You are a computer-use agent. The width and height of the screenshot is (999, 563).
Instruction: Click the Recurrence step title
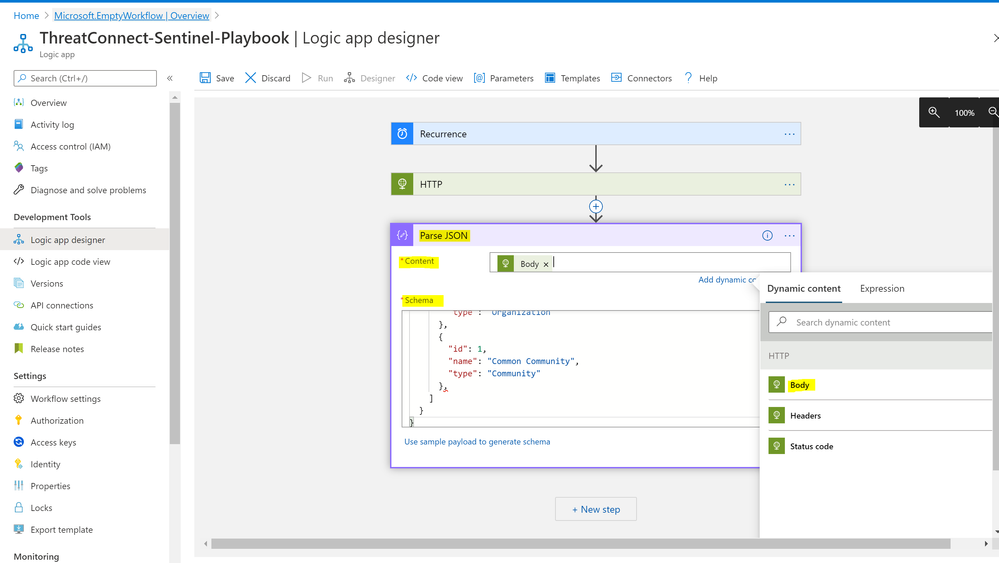[x=443, y=134]
